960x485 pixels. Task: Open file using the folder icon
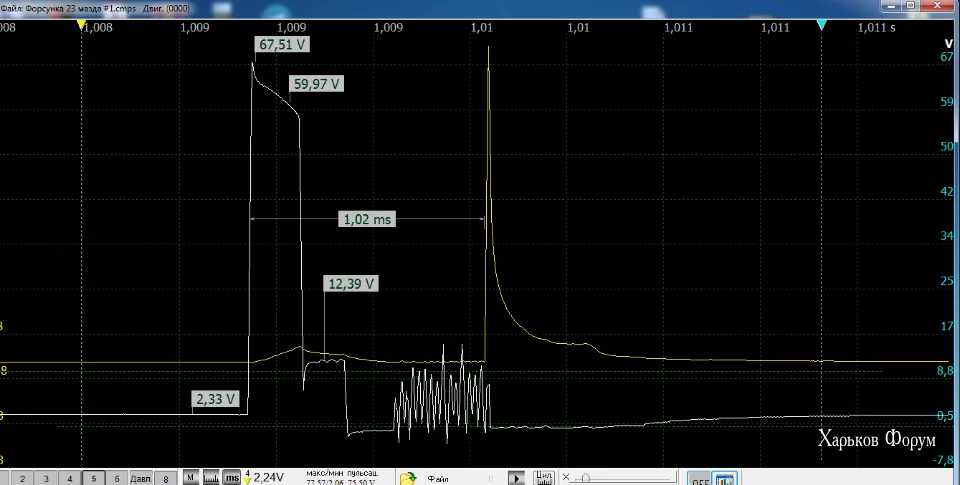(x=408, y=478)
